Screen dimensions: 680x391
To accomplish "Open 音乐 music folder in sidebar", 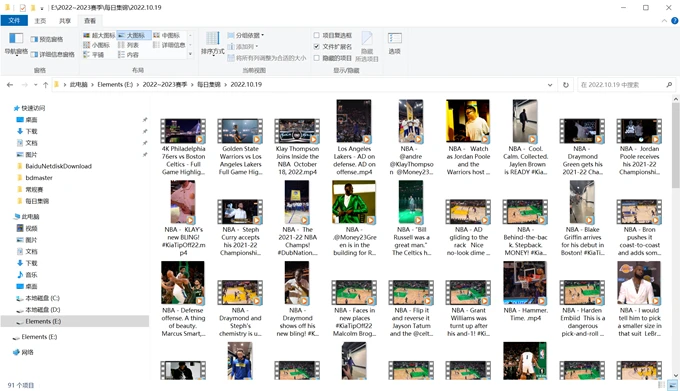I will tap(31, 275).
